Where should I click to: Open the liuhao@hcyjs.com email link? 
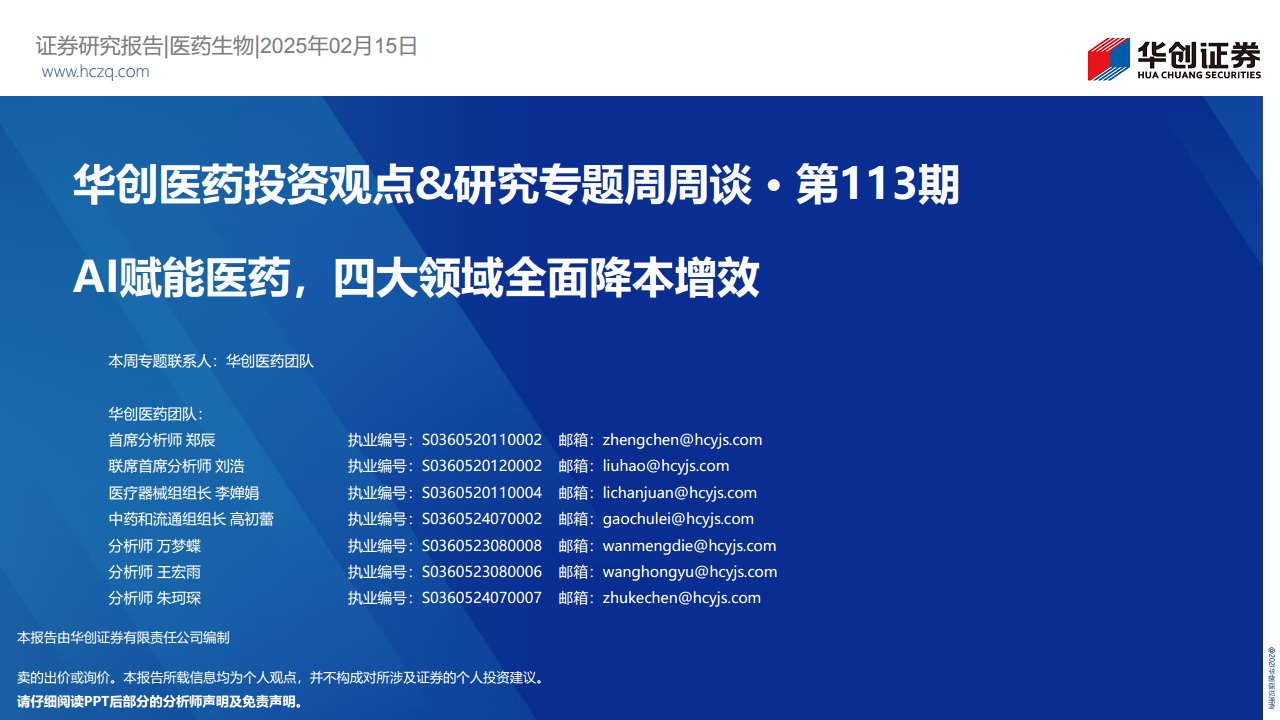tap(666, 466)
